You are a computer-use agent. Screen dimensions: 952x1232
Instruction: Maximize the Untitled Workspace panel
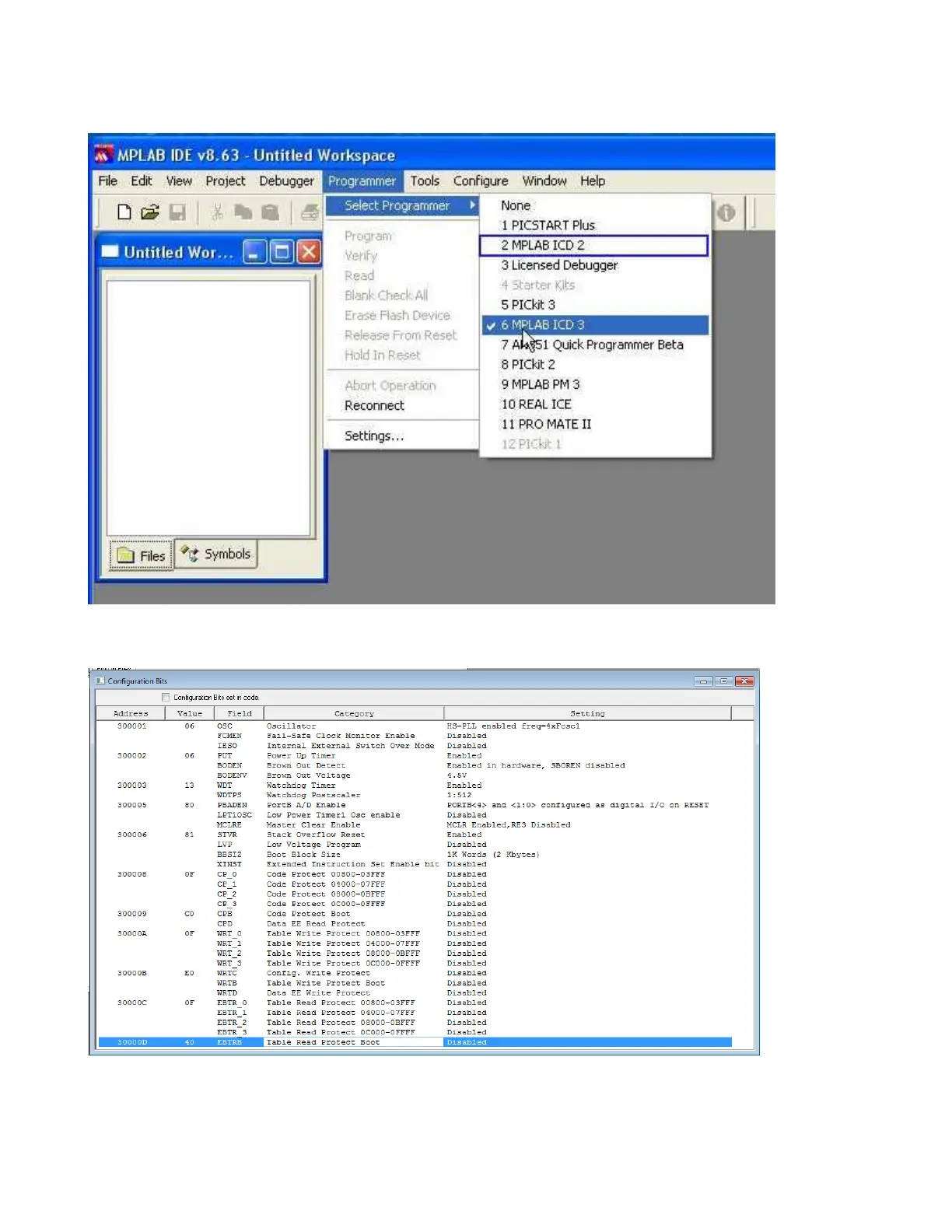coord(282,251)
